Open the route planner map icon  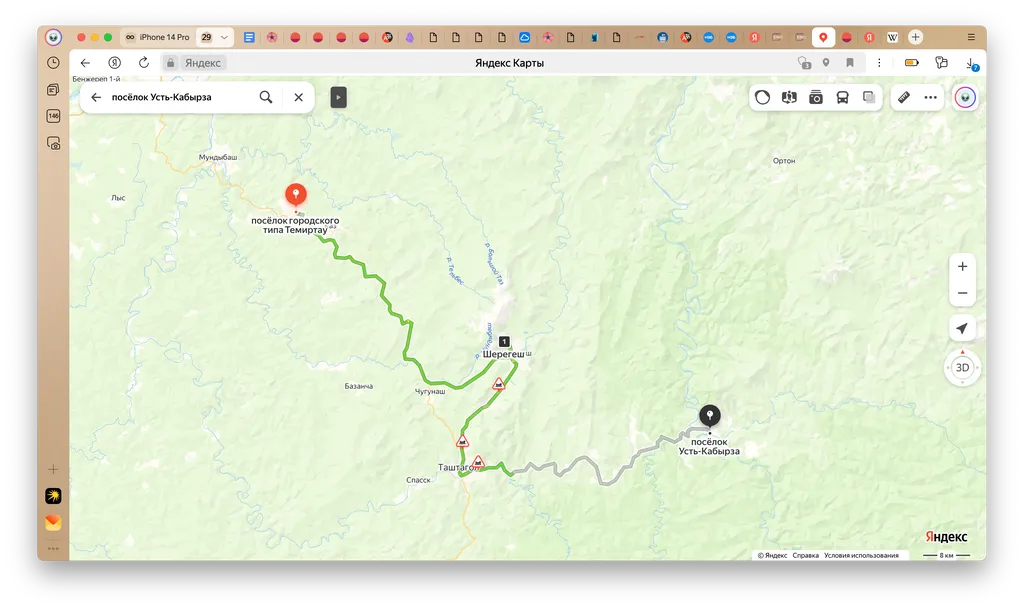pos(789,97)
